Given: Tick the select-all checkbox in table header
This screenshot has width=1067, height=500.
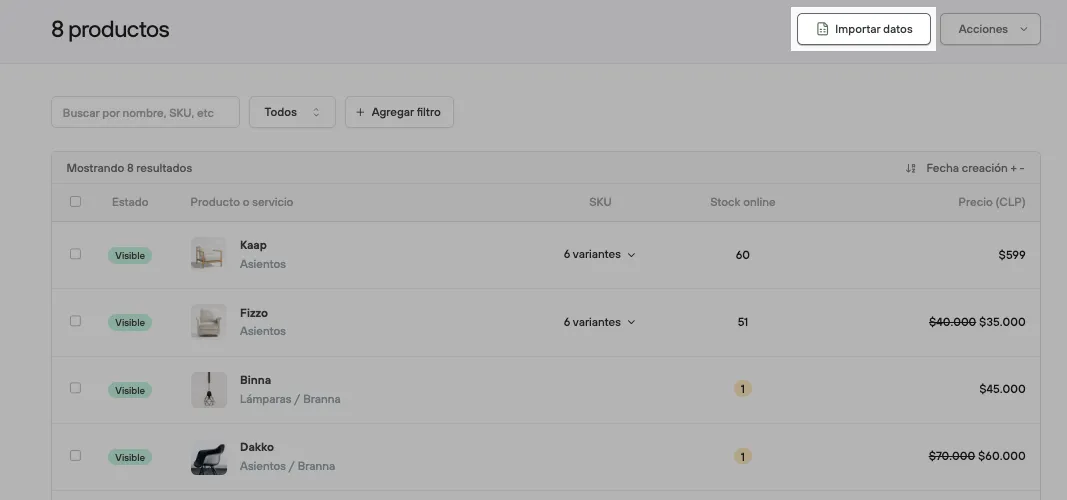Looking at the screenshot, I should coord(76,201).
